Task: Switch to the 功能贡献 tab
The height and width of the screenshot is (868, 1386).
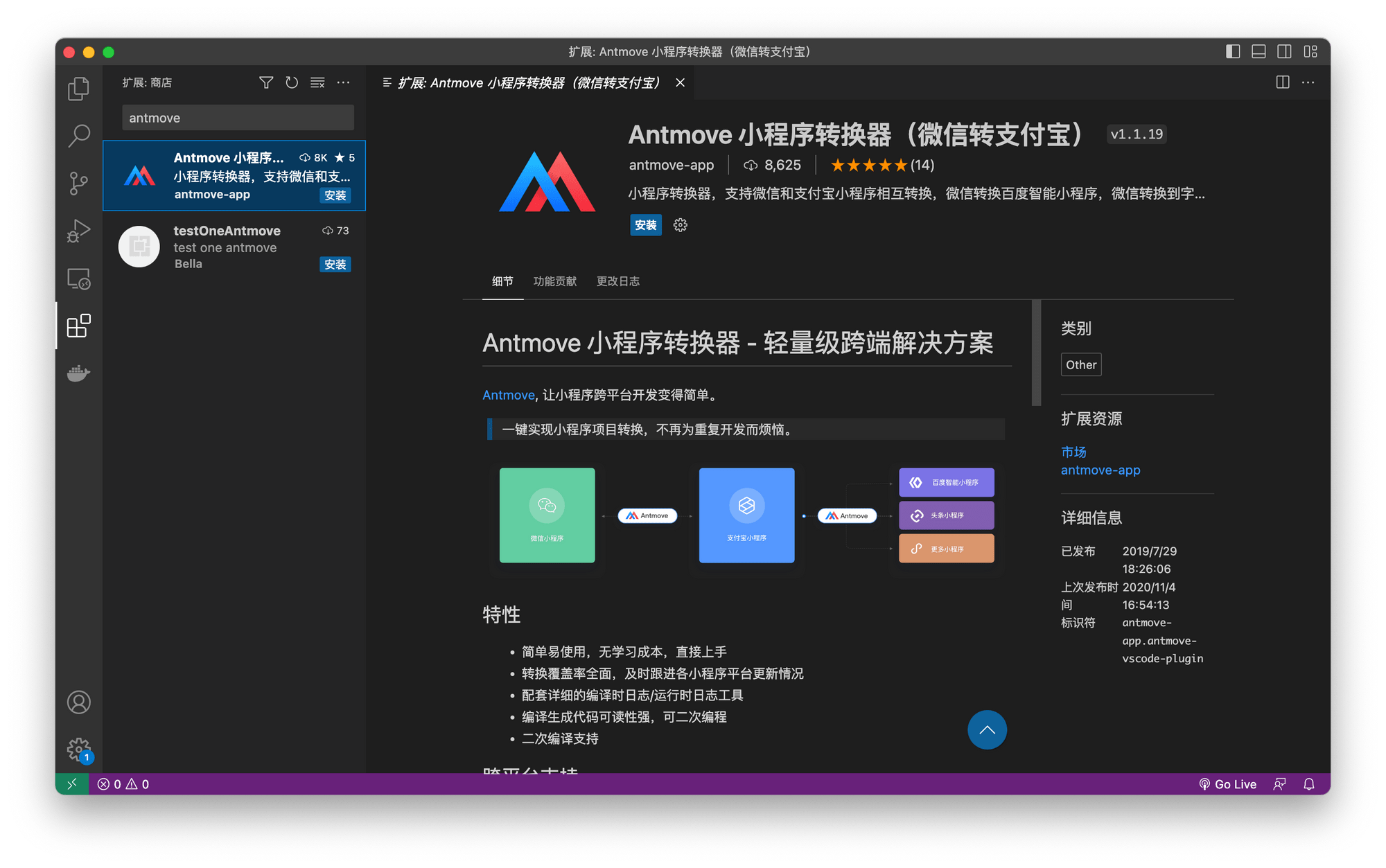Action: pyautogui.click(x=555, y=281)
